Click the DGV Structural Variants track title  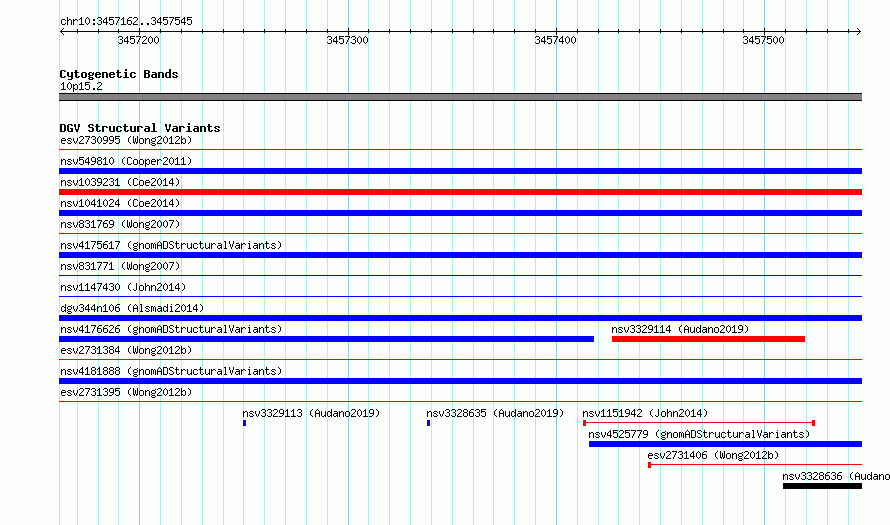click(x=140, y=128)
